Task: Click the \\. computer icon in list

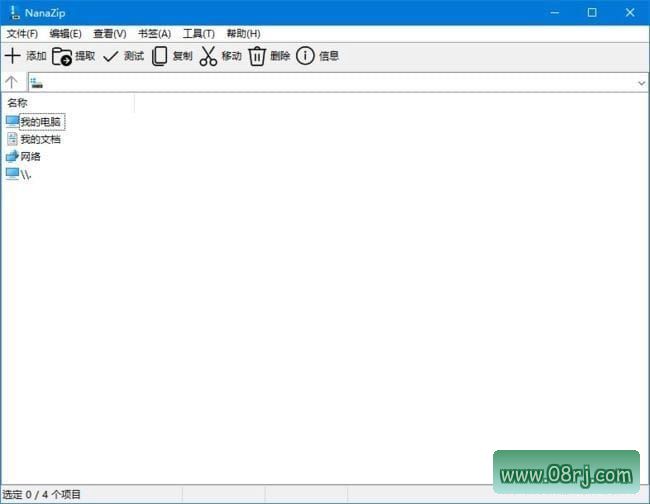Action: point(12,174)
